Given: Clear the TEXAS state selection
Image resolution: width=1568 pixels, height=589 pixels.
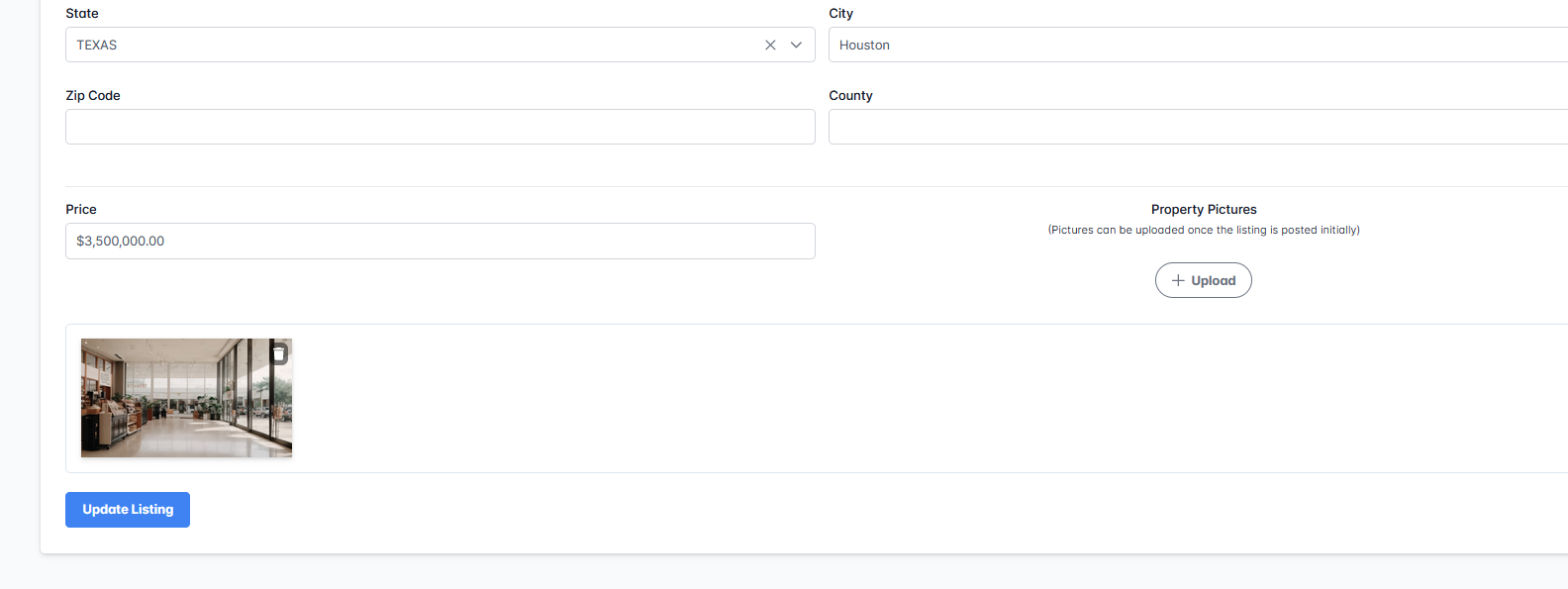Looking at the screenshot, I should [770, 46].
